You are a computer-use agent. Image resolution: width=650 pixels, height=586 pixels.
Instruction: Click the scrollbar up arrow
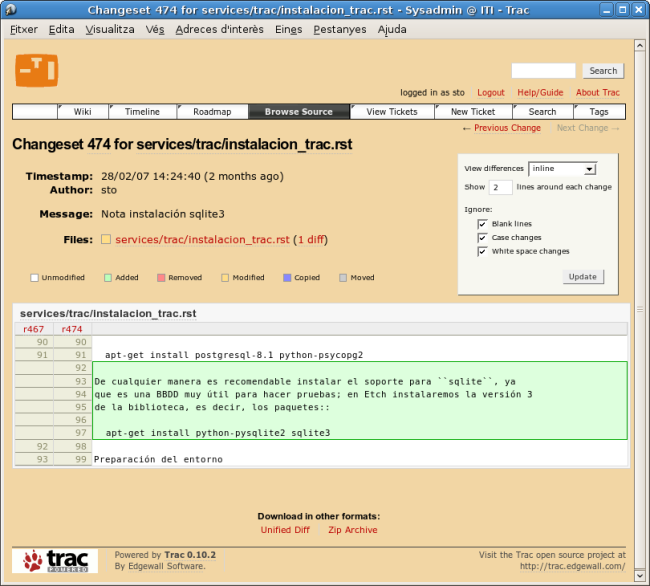640,45
